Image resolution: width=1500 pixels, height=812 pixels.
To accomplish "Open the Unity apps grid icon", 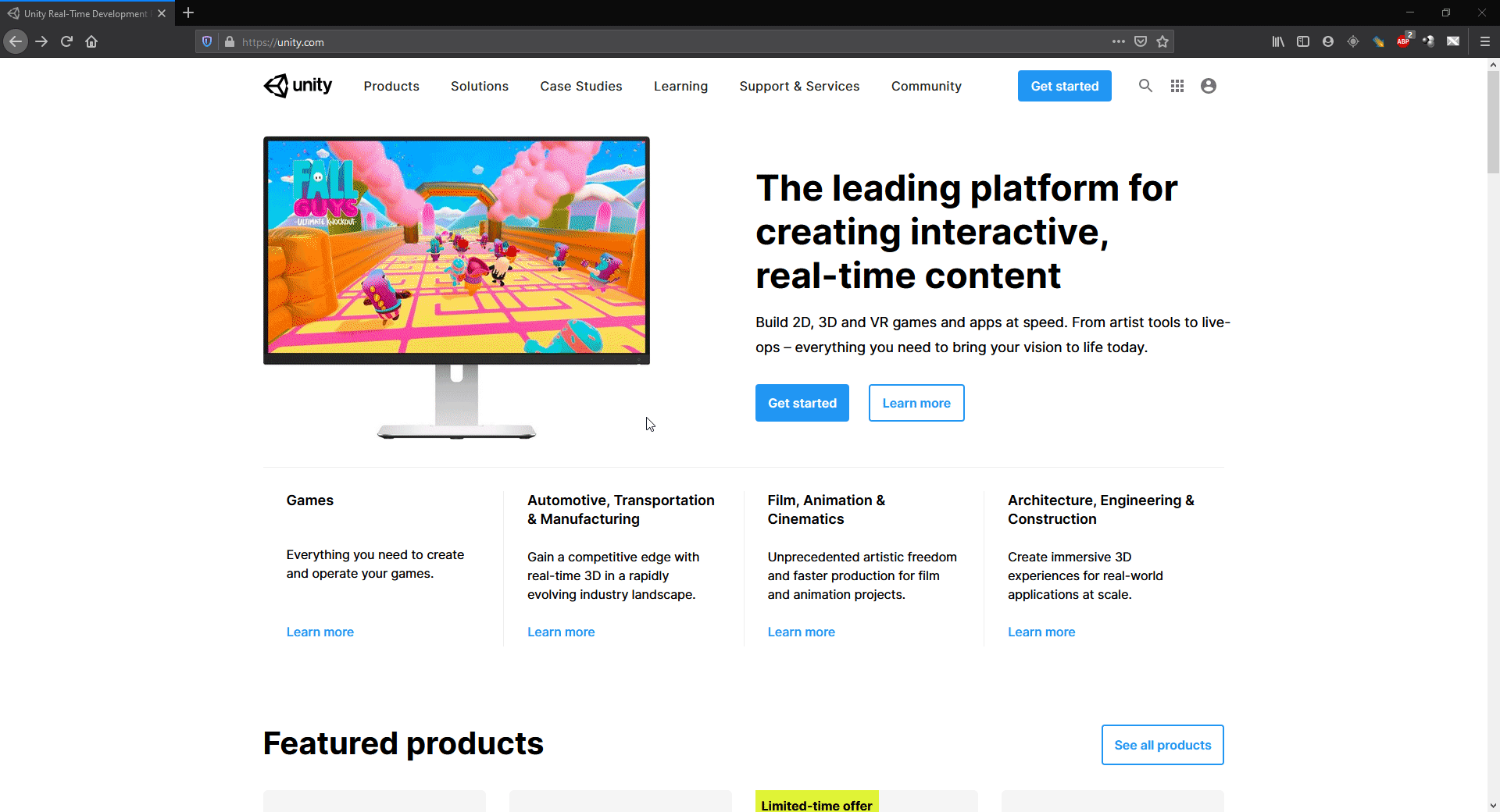I will coord(1177,86).
